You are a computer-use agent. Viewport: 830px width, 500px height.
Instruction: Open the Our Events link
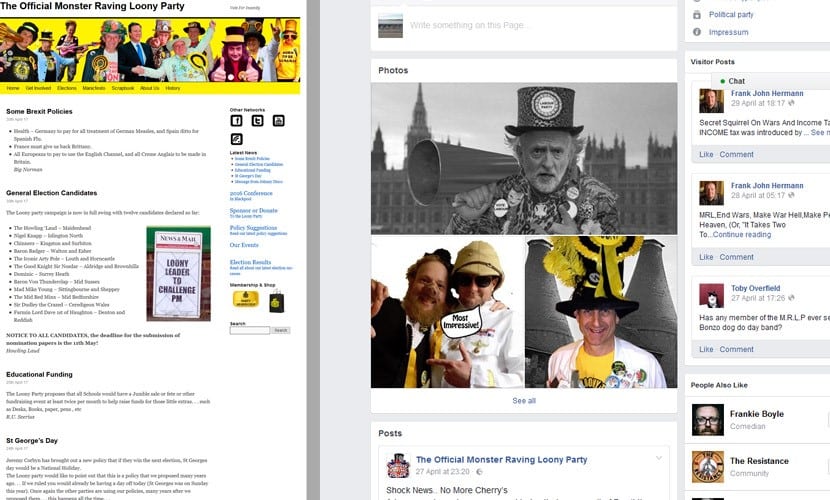pos(244,245)
